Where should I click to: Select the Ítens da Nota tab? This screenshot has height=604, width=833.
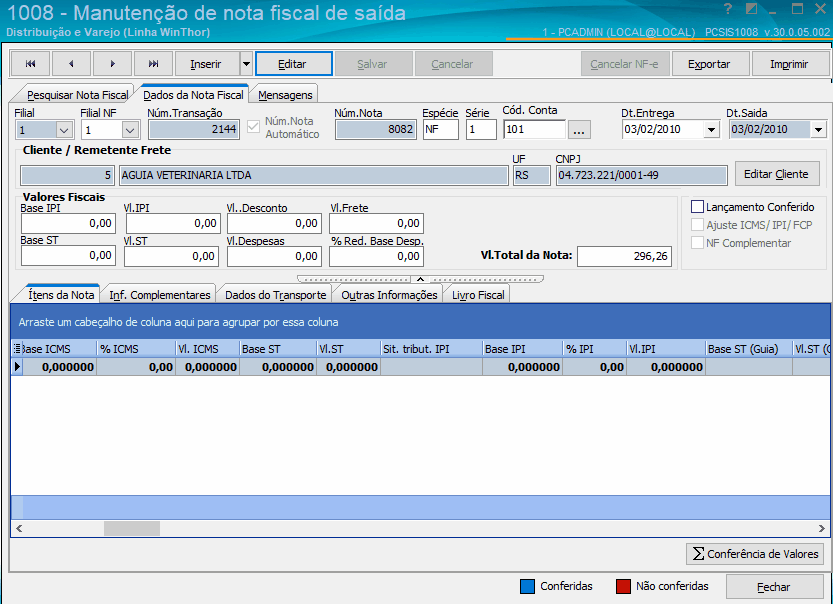coord(61,295)
